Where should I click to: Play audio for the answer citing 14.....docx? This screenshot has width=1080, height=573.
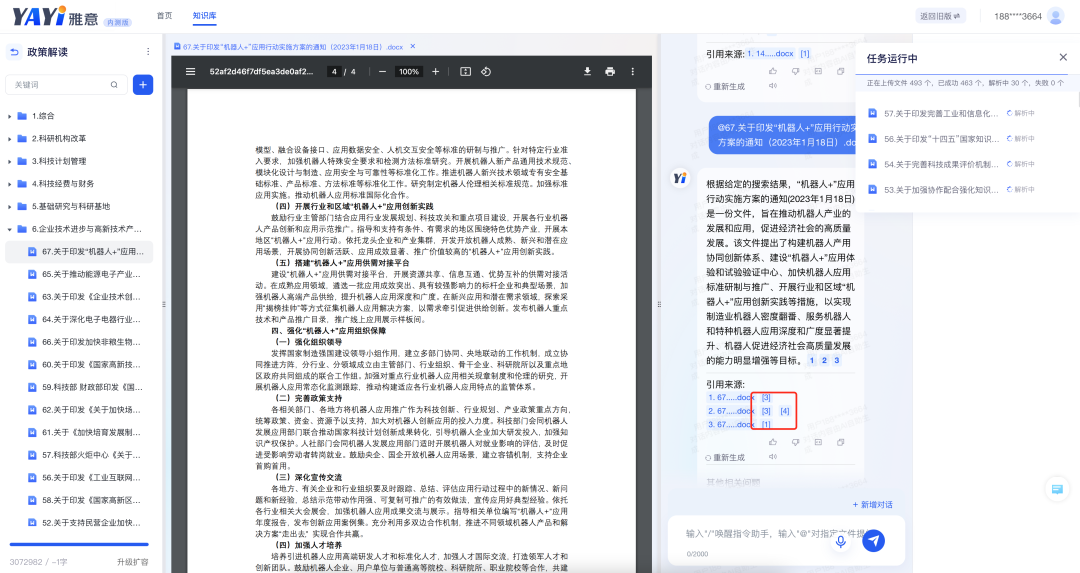(773, 86)
